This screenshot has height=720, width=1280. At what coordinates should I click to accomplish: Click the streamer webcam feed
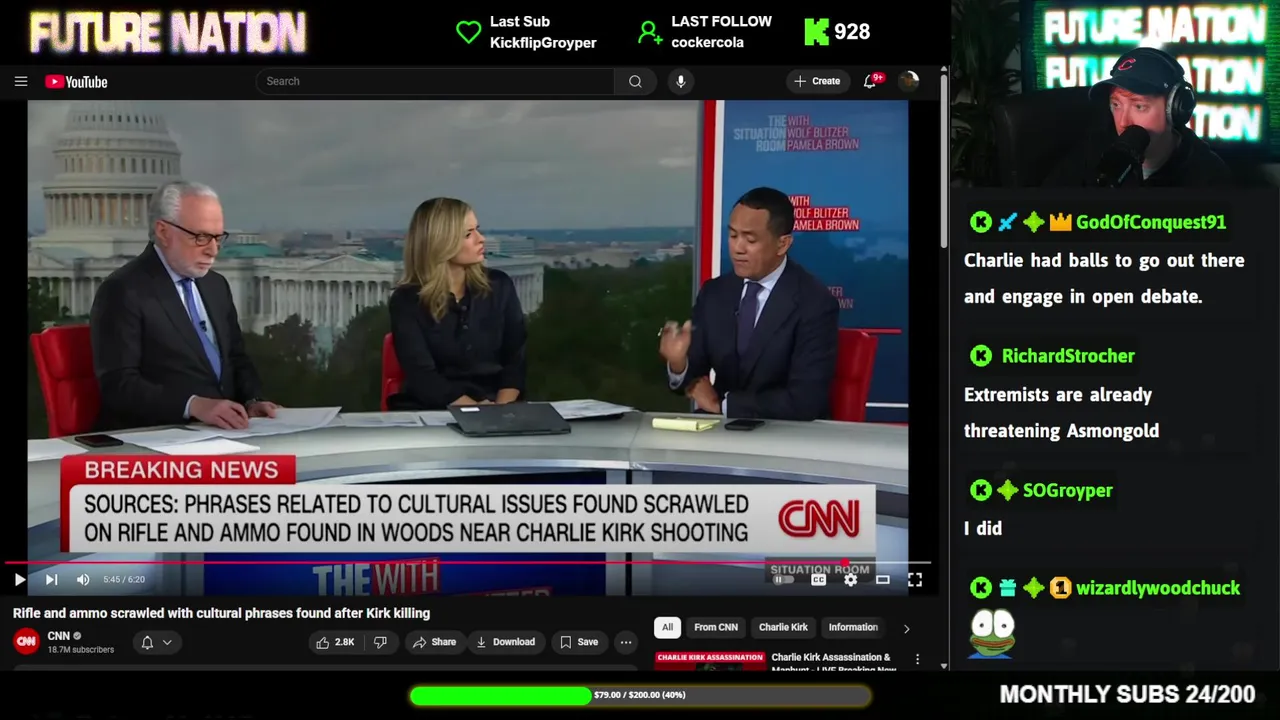click(1116, 94)
